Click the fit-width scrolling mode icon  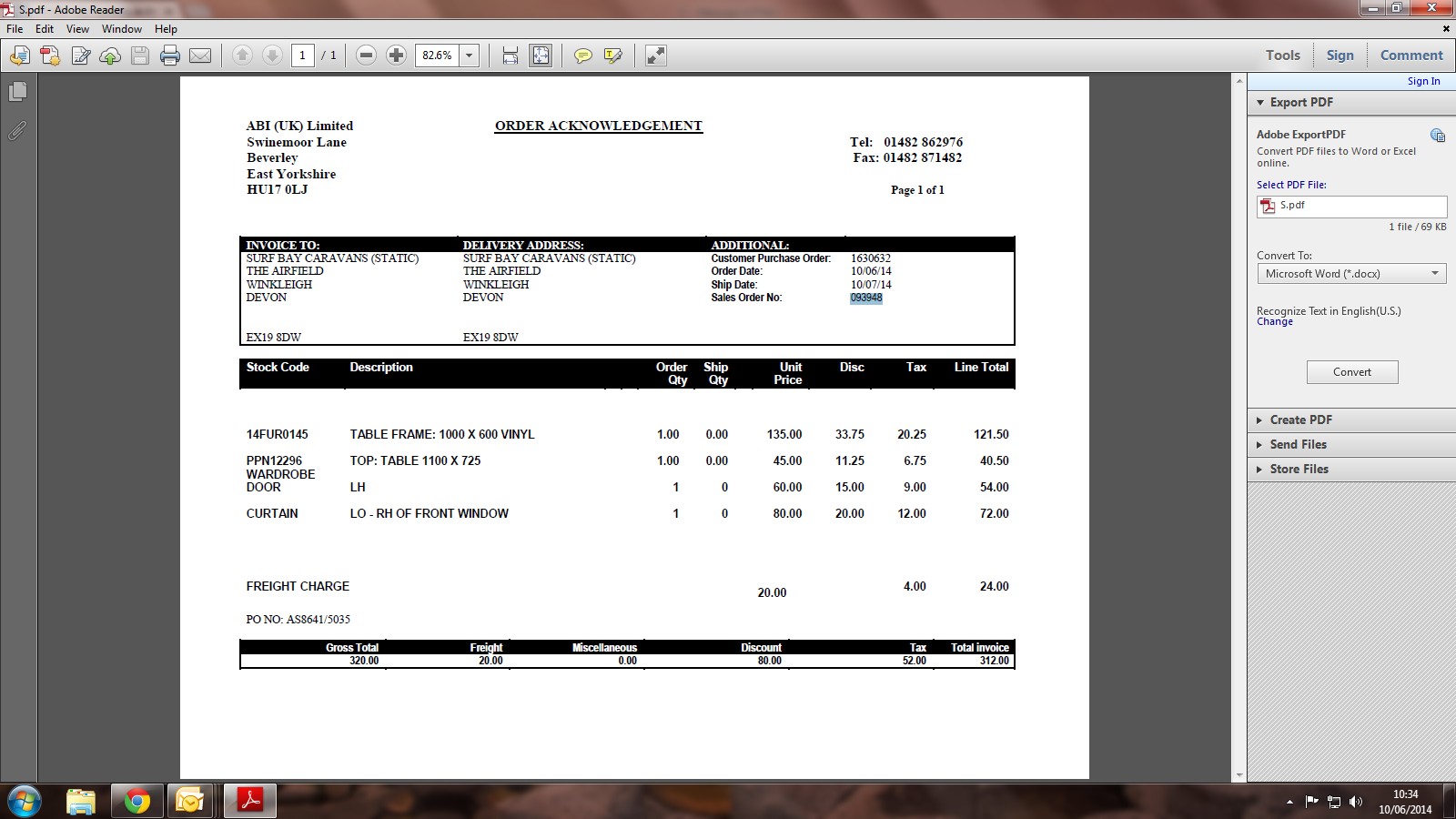tap(511, 56)
